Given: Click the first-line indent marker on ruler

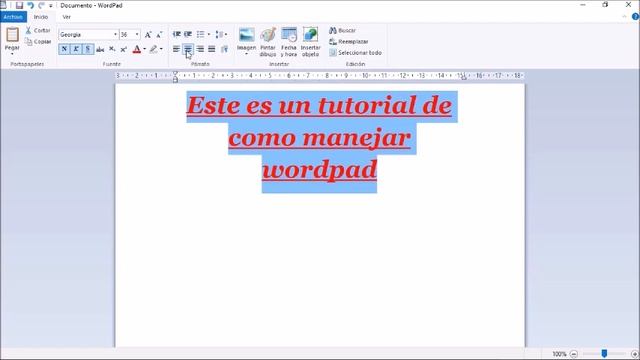Looking at the screenshot, I should pyautogui.click(x=176, y=73).
